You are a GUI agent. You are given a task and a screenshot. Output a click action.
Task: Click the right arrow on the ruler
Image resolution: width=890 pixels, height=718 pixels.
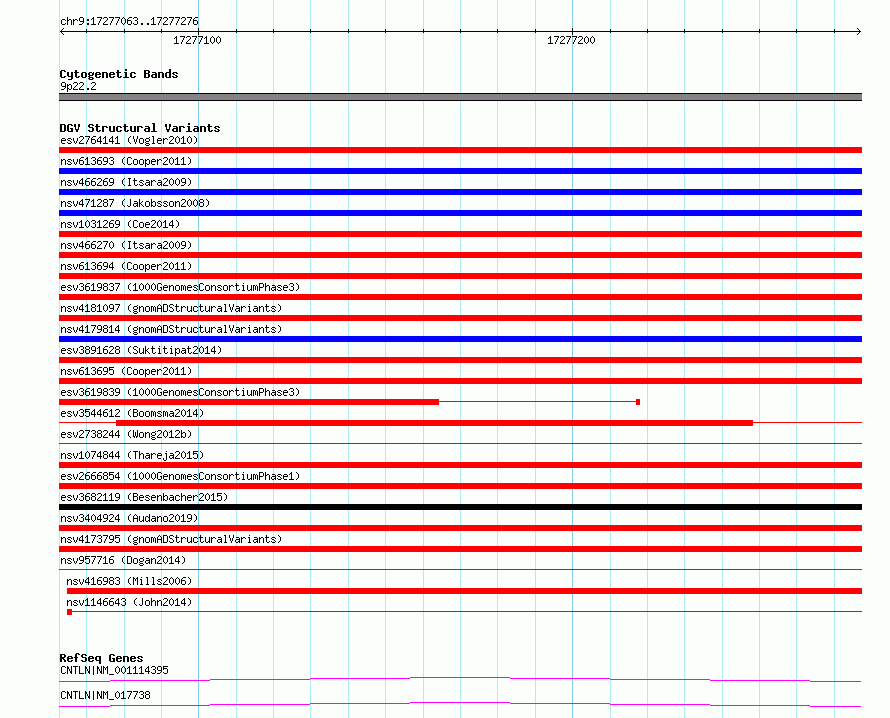point(859,31)
